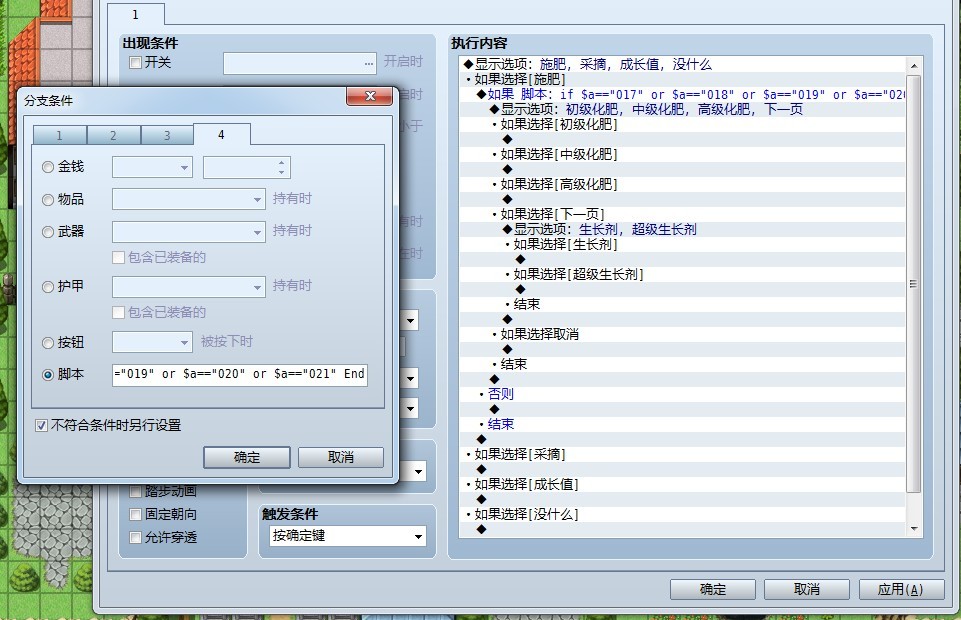This screenshot has height=620, width=961.
Task: Select the 护甲 radio button
Action: [48, 287]
